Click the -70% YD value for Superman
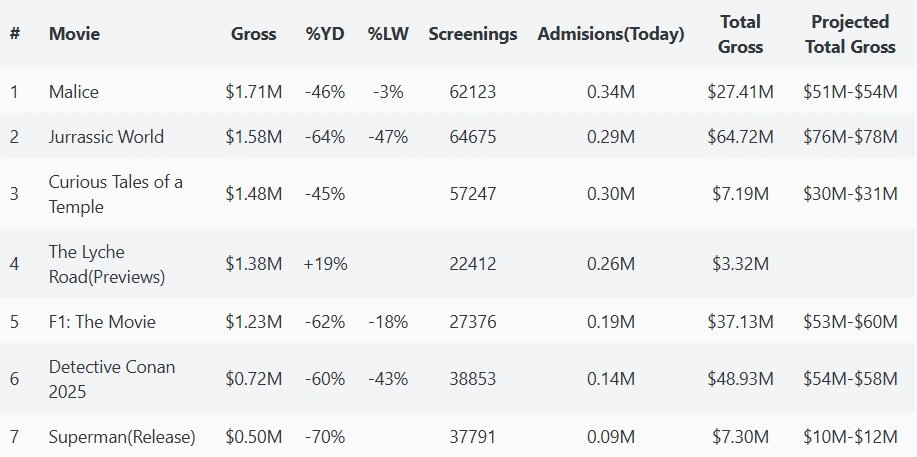This screenshot has width=917, height=457. (325, 437)
